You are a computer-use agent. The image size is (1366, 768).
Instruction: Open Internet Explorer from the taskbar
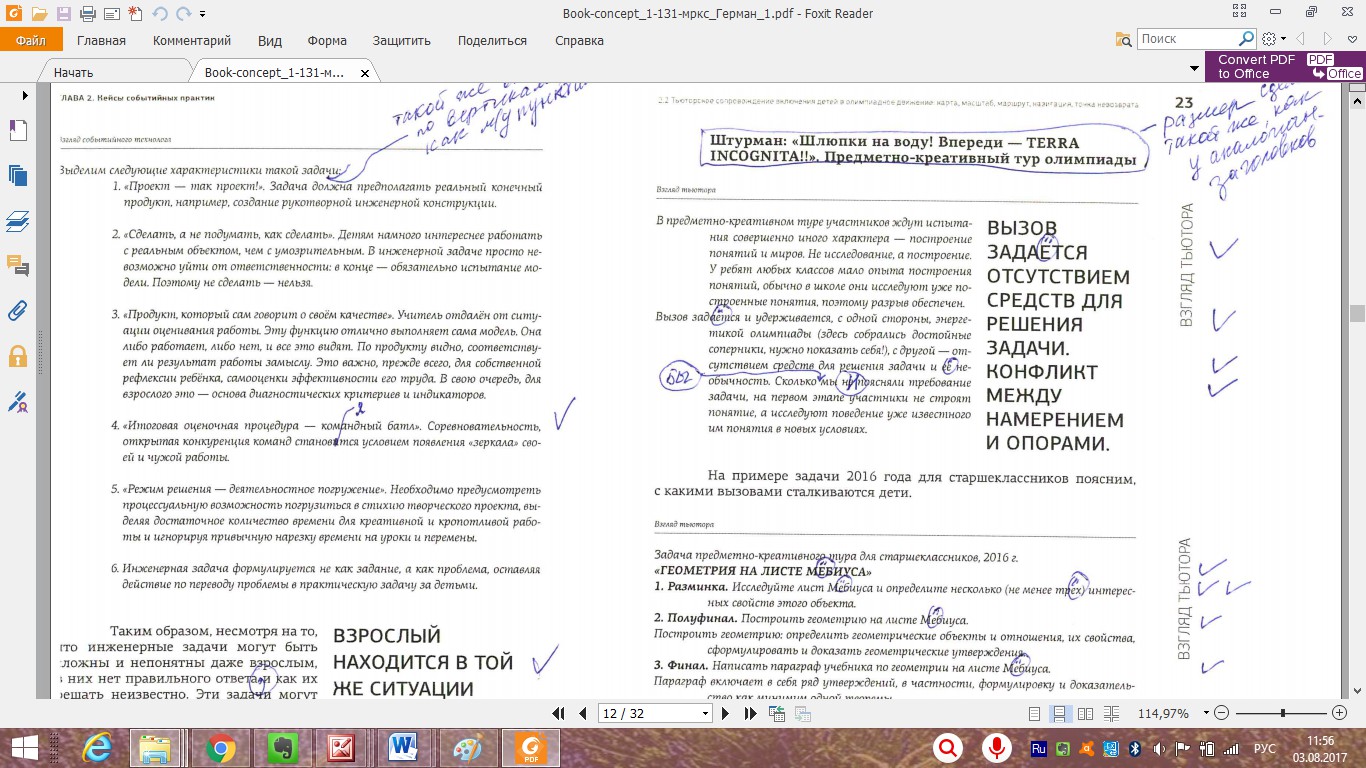pyautogui.click(x=97, y=748)
